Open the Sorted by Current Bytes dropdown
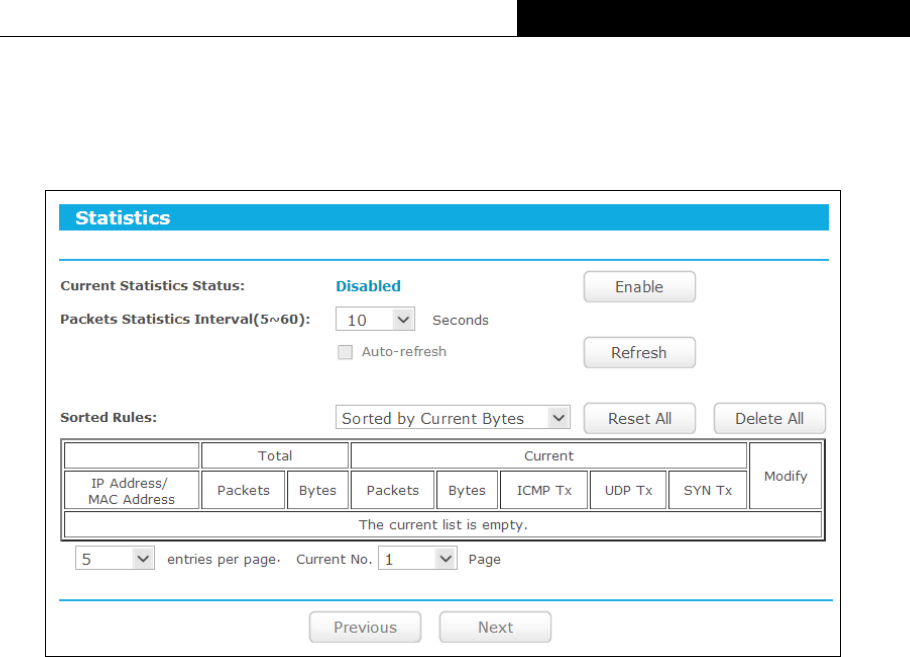 click(x=453, y=418)
